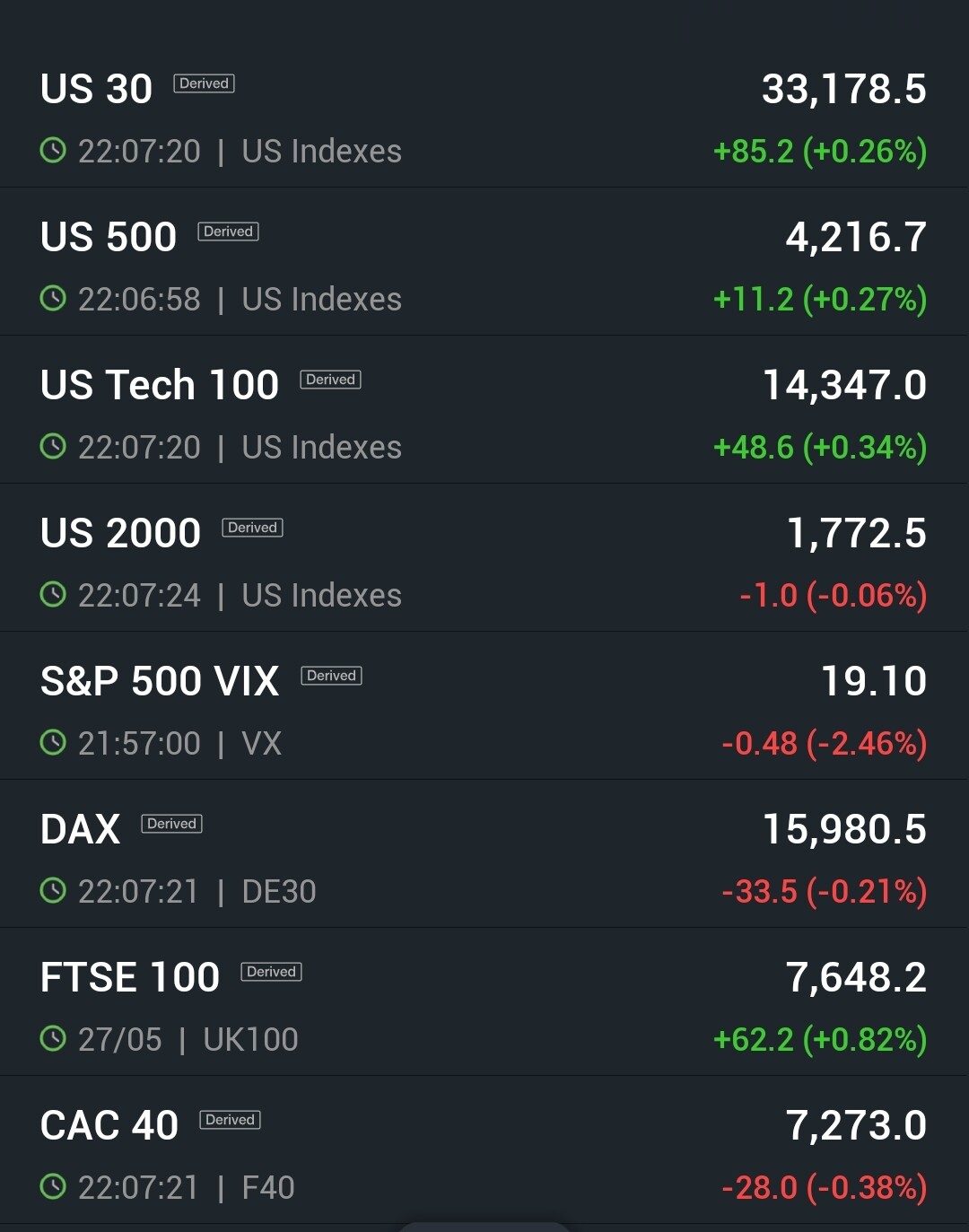Tap the S&P 500 VIX price 19.10
This screenshot has width=969, height=1232.
tap(874, 681)
